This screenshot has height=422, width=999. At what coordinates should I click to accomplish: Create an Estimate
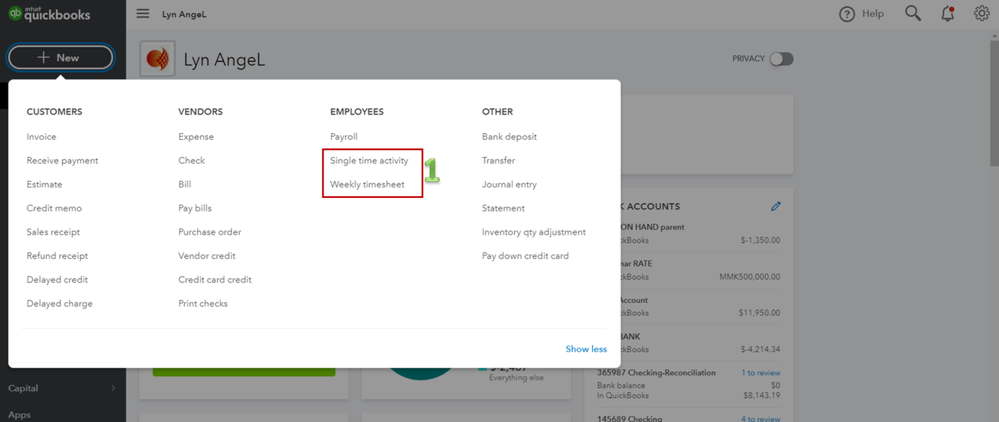point(45,184)
